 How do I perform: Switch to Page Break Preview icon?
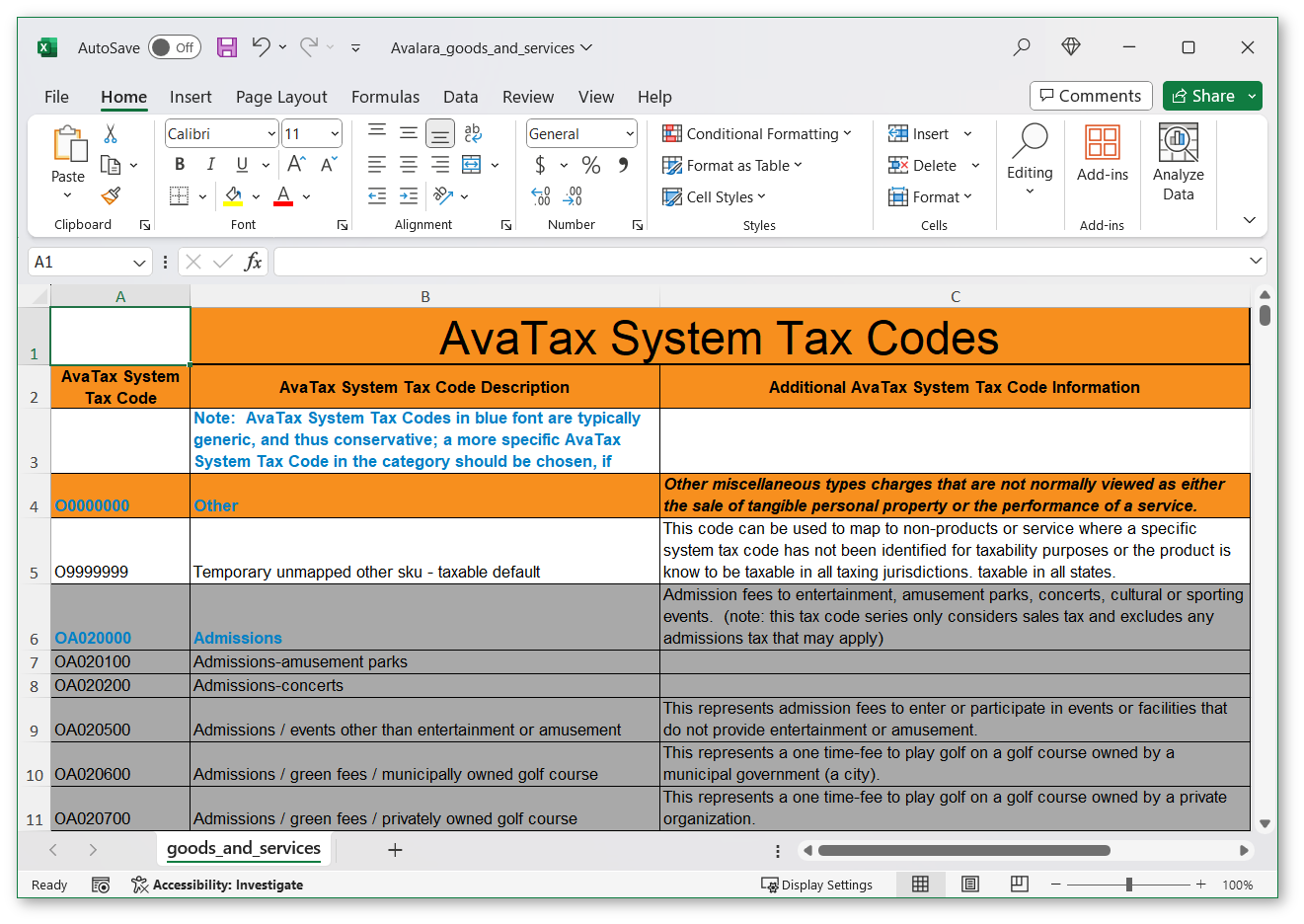coord(1020,884)
